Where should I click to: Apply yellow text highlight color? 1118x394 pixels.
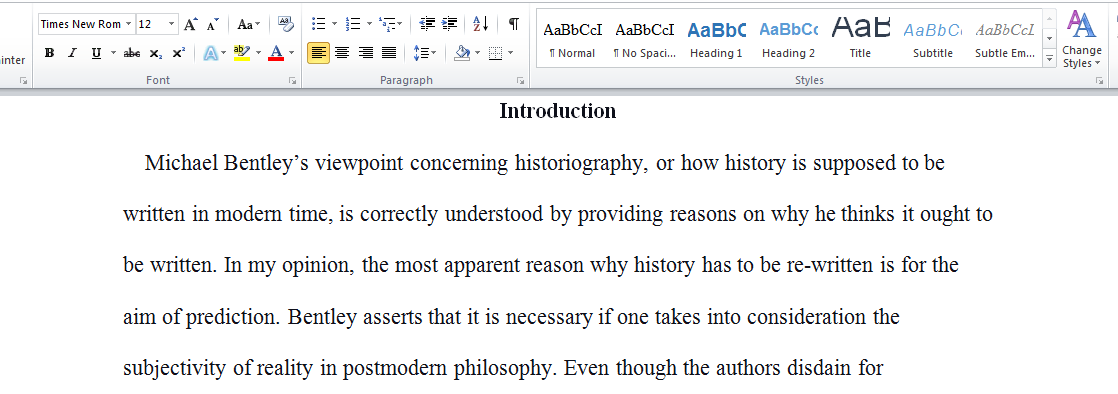point(242,53)
